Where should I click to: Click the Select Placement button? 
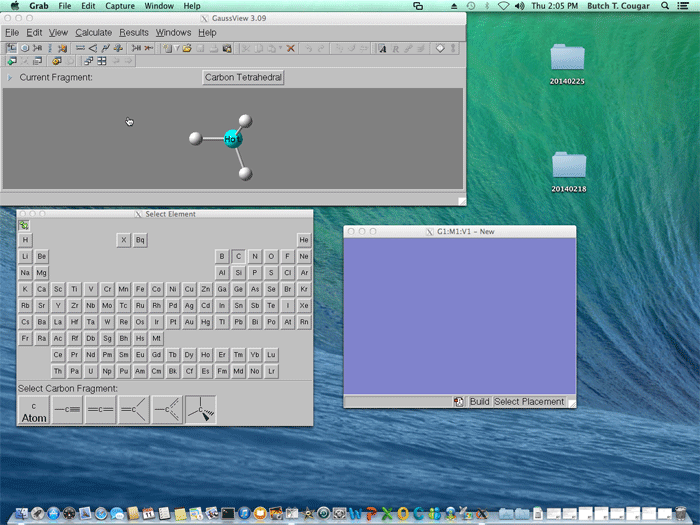pyautogui.click(x=529, y=402)
